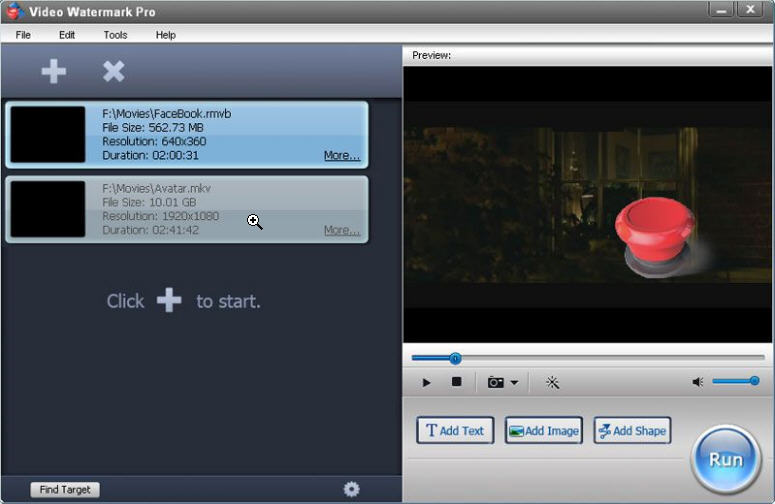Click the Find Target button

pyautogui.click(x=65, y=490)
